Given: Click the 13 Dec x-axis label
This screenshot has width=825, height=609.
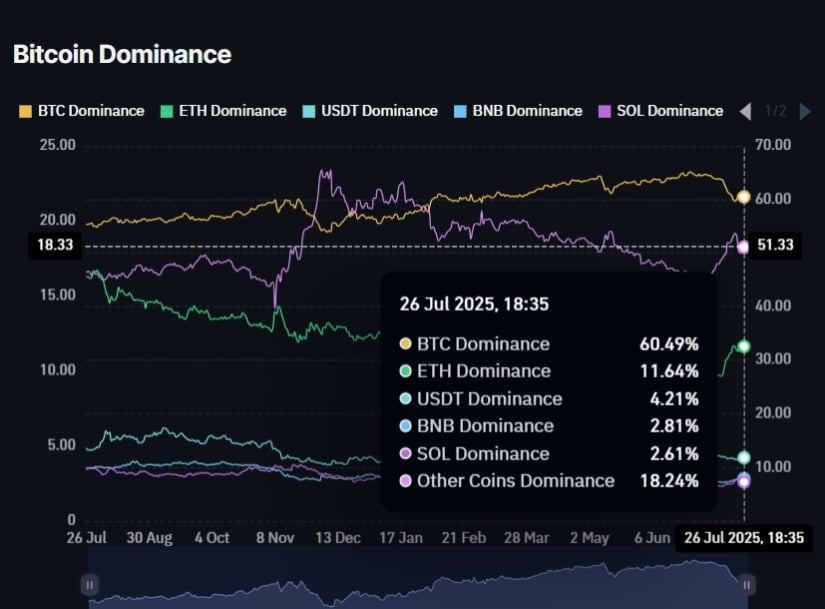Looking at the screenshot, I should click(x=338, y=538).
